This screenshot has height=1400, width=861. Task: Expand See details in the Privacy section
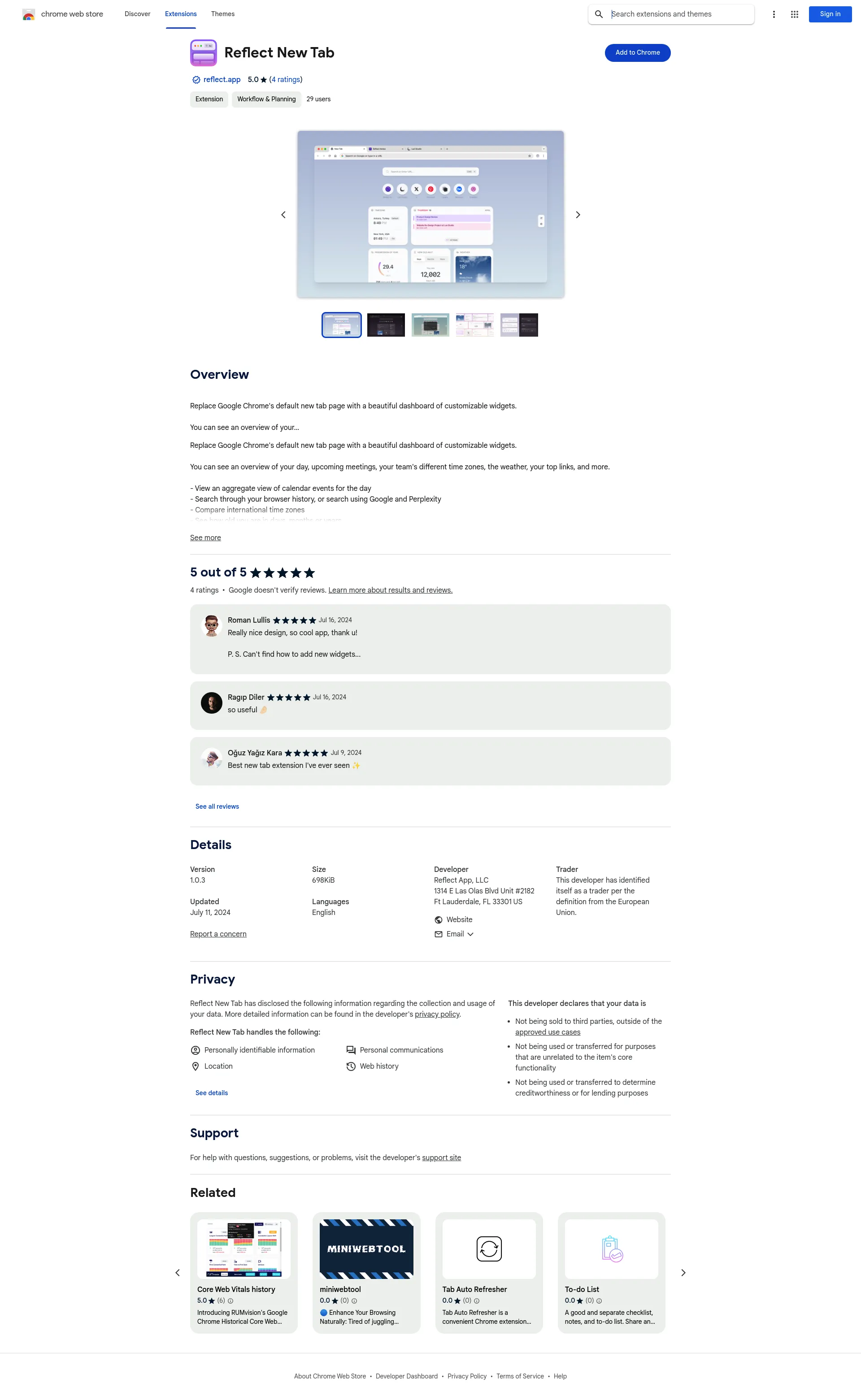click(x=212, y=1092)
